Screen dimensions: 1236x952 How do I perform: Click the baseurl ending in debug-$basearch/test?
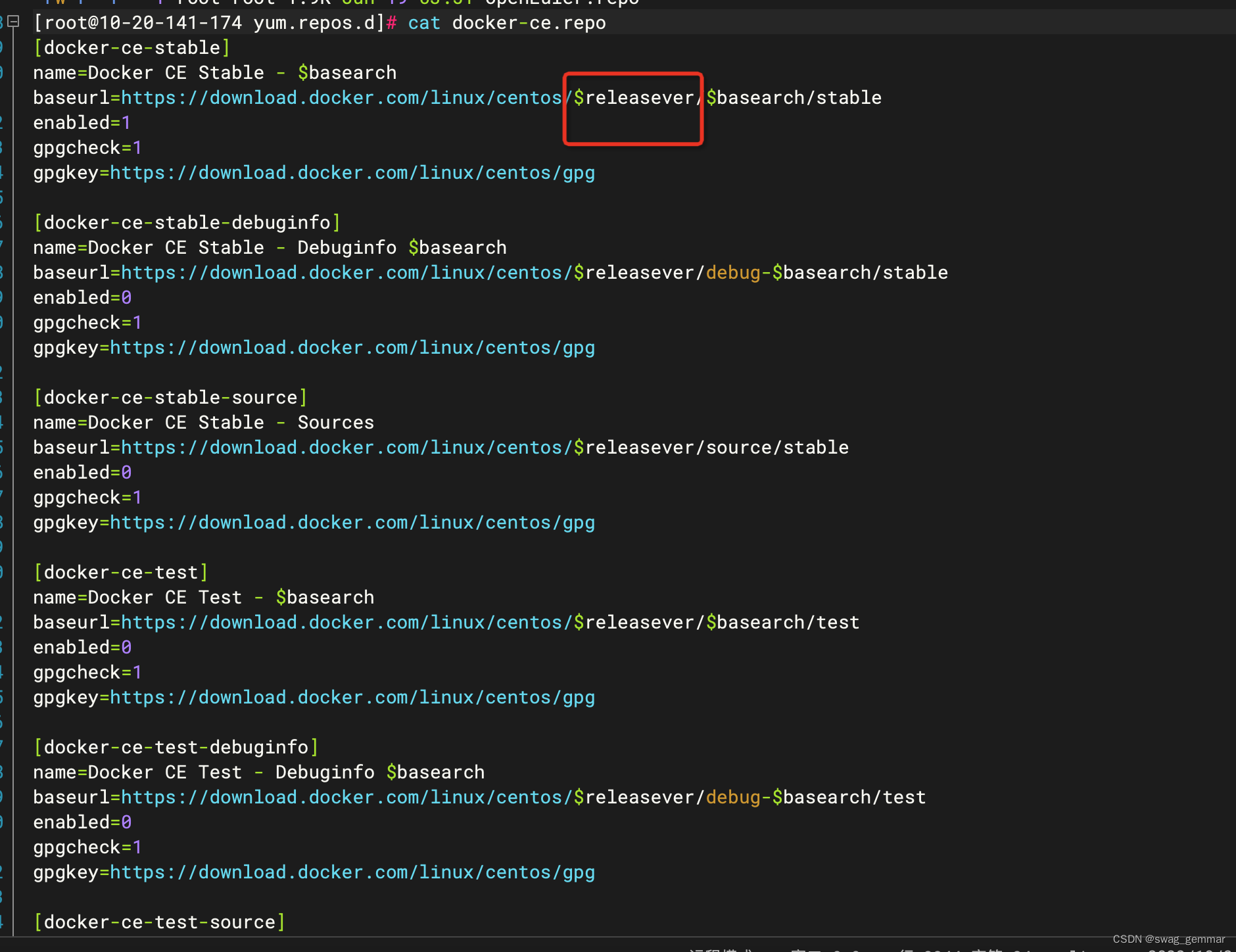pyautogui.click(x=480, y=797)
